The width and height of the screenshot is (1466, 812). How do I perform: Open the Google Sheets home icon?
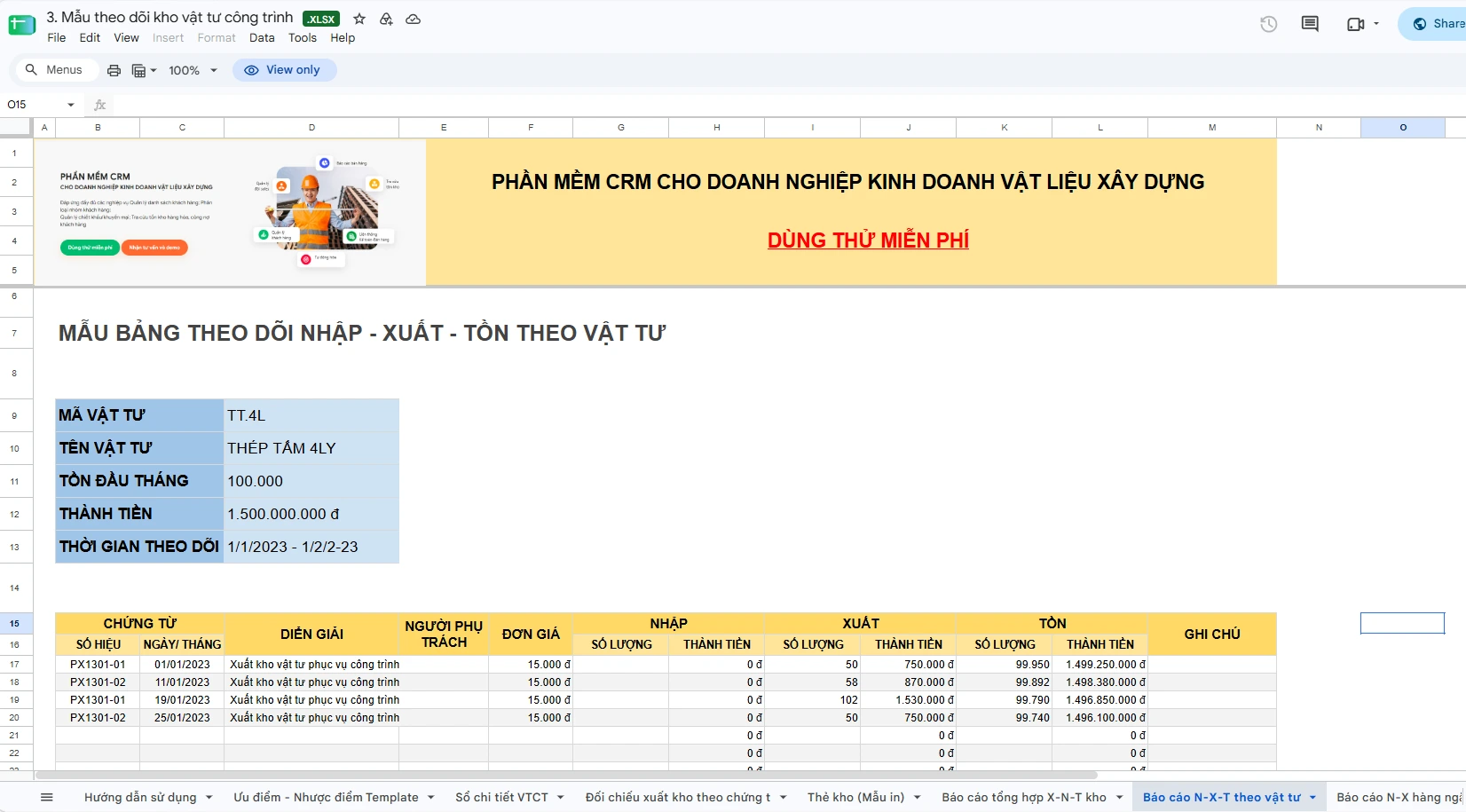point(22,25)
